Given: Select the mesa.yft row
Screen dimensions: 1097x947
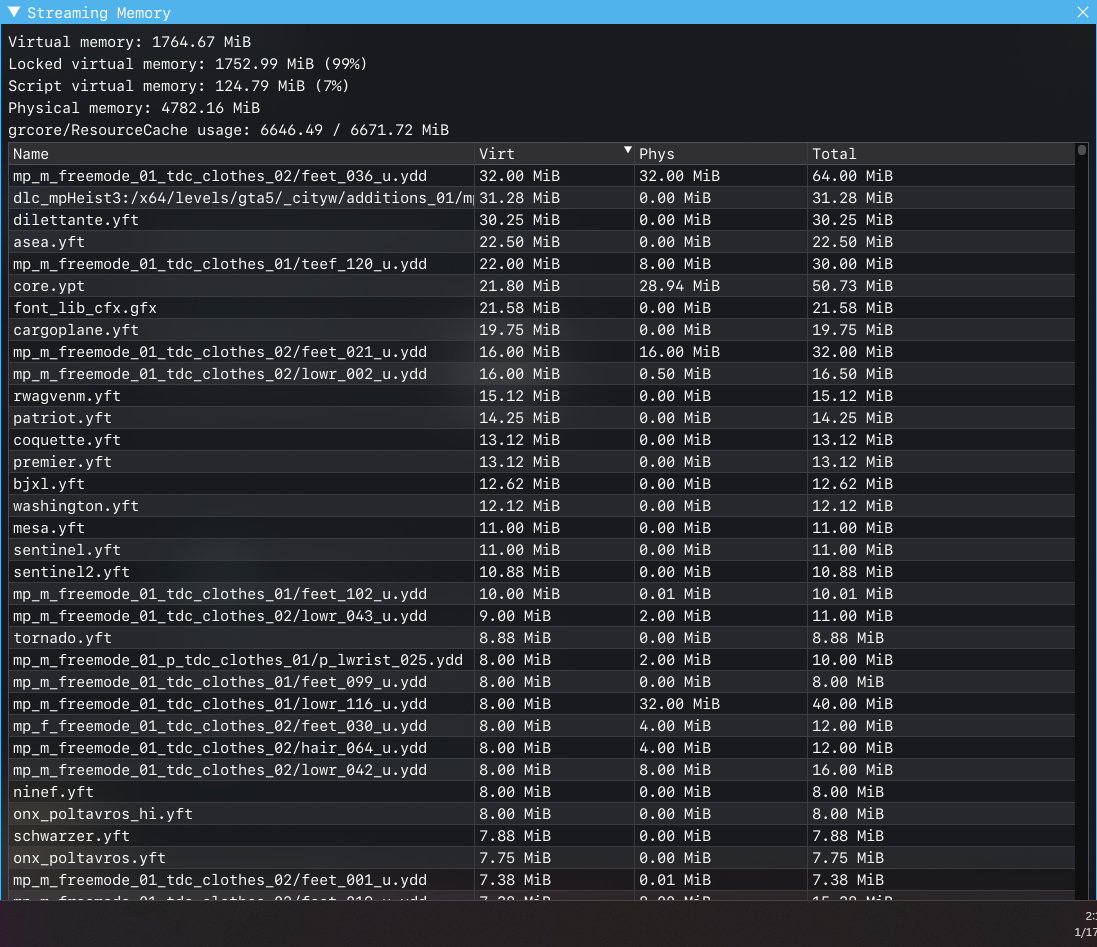Looking at the screenshot, I should [x=542, y=528].
